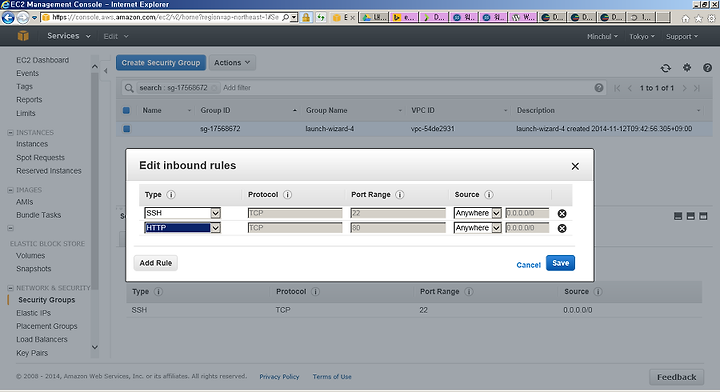The height and width of the screenshot is (392, 720).
Task: Click the Port Range info icon in dialog
Action: coord(399,195)
